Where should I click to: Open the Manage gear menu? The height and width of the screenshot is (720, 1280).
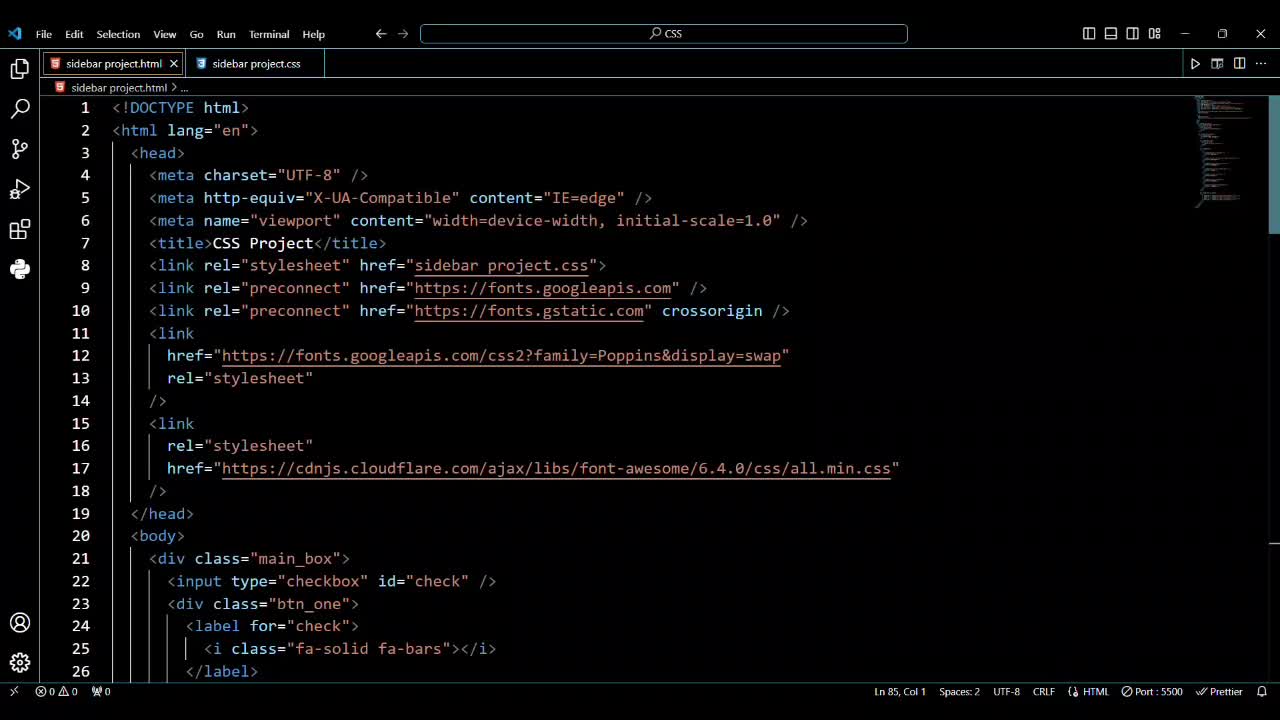point(20,663)
